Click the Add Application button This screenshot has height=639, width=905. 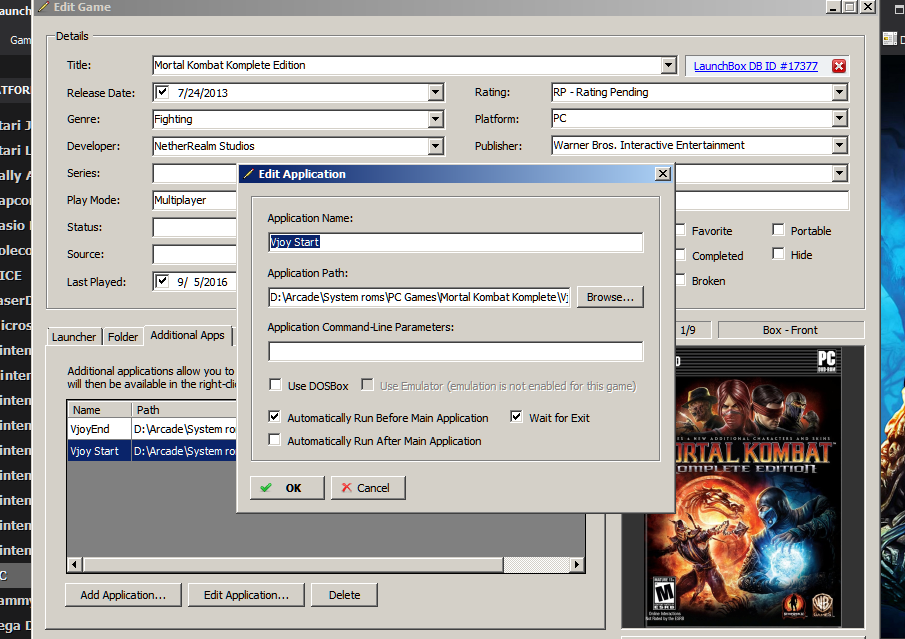tap(123, 595)
